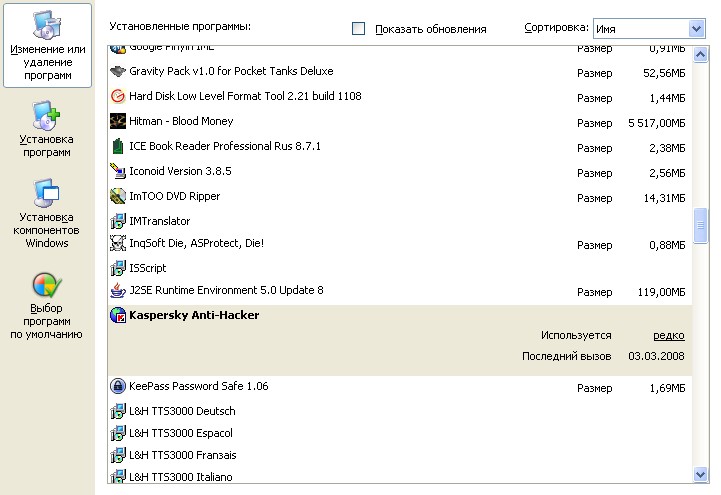Select the KeePass lock icon

tap(118, 386)
